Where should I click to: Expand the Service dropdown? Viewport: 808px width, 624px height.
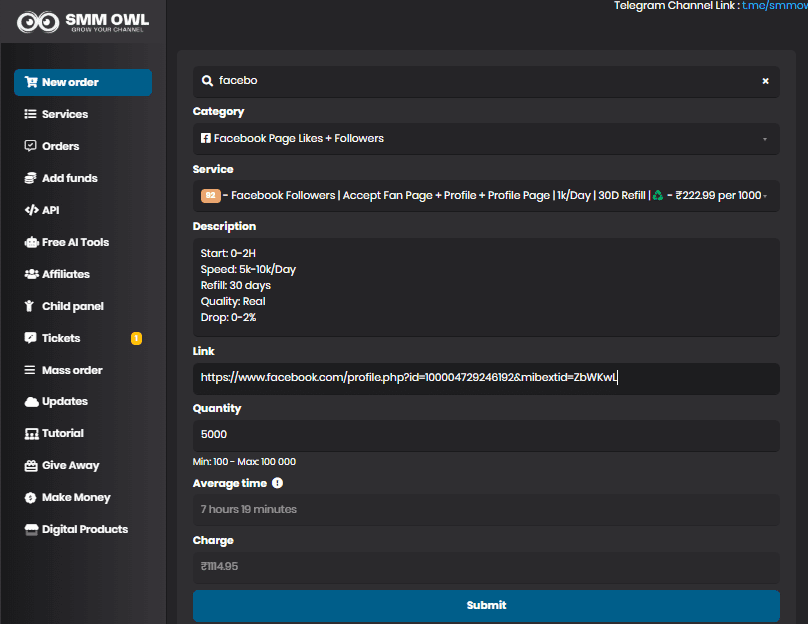click(x=485, y=196)
